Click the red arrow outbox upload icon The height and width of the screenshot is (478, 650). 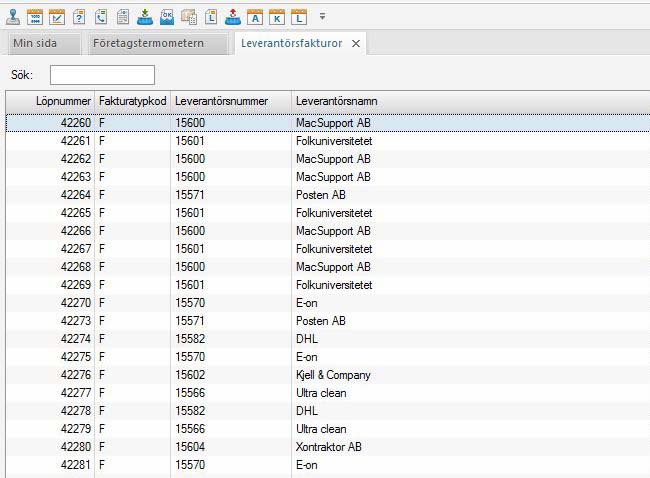(x=233, y=17)
